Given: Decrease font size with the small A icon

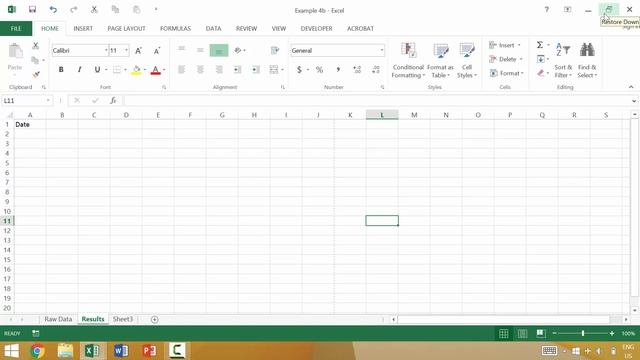Looking at the screenshot, I should pyautogui.click(x=157, y=51).
